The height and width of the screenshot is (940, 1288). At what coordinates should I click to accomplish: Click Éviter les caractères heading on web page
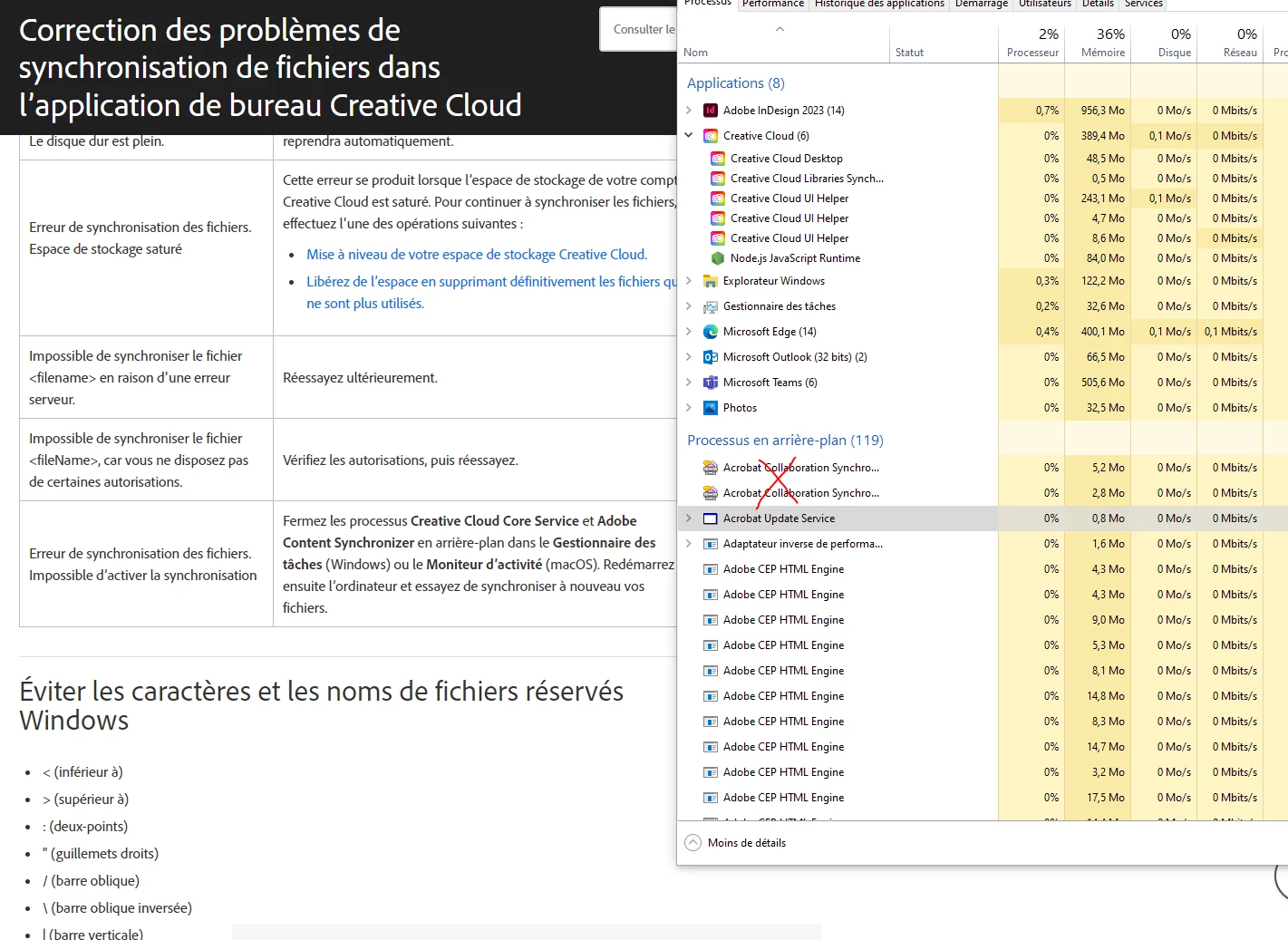point(322,705)
